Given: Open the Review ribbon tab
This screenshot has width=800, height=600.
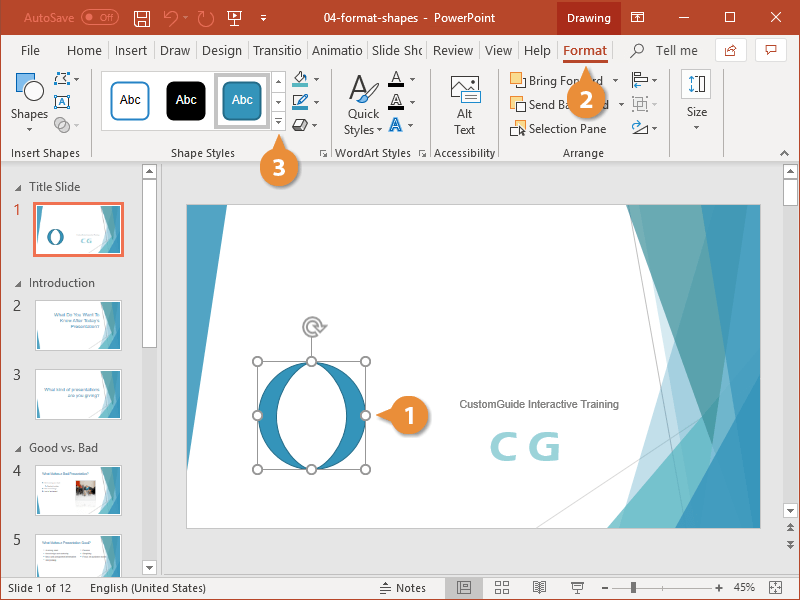Looking at the screenshot, I should pos(452,50).
